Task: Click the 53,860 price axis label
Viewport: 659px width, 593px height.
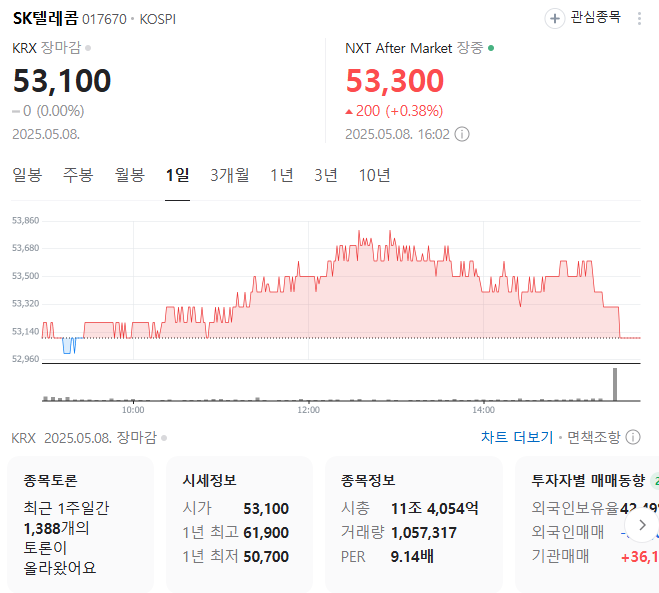Action: 25,221
